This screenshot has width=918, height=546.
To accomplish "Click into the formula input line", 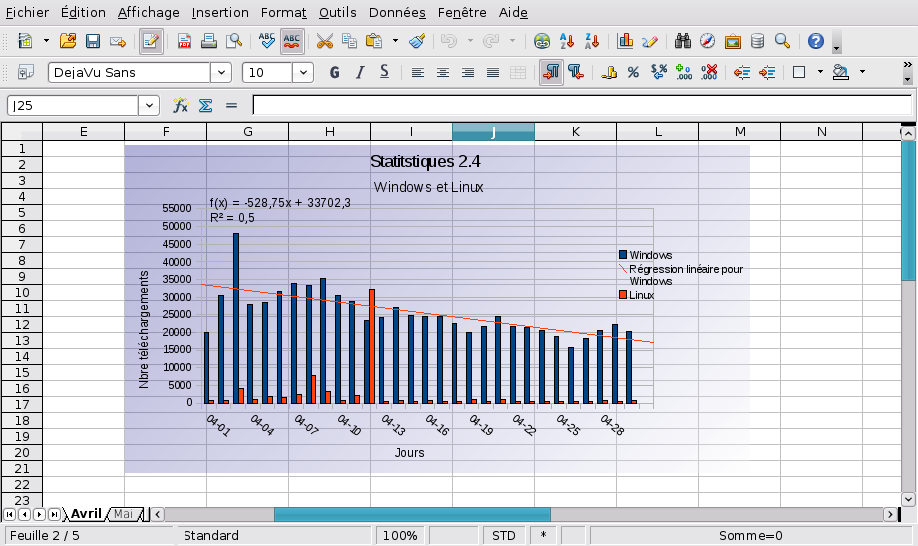I will pos(582,105).
